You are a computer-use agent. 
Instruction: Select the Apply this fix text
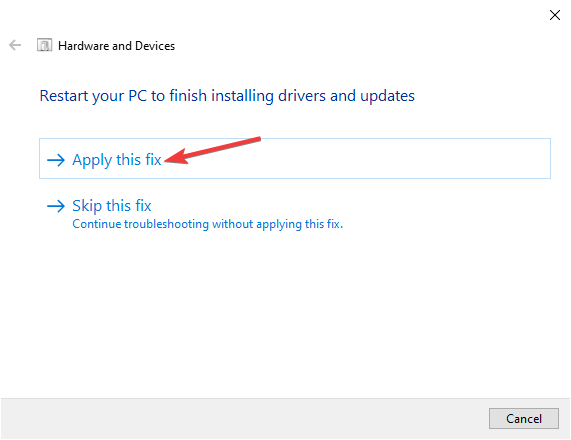pyautogui.click(x=117, y=160)
